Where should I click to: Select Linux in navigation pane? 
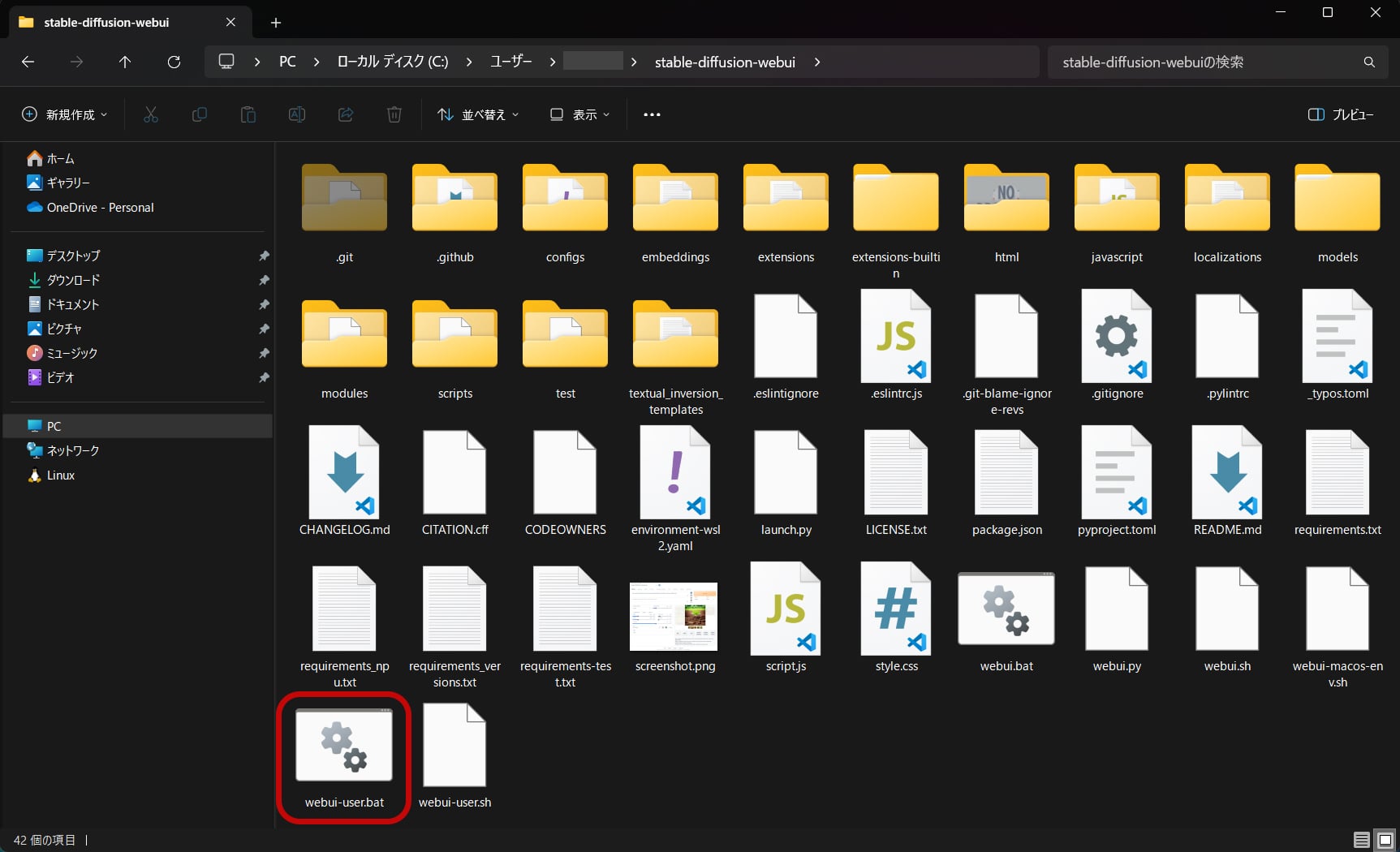(x=51, y=475)
